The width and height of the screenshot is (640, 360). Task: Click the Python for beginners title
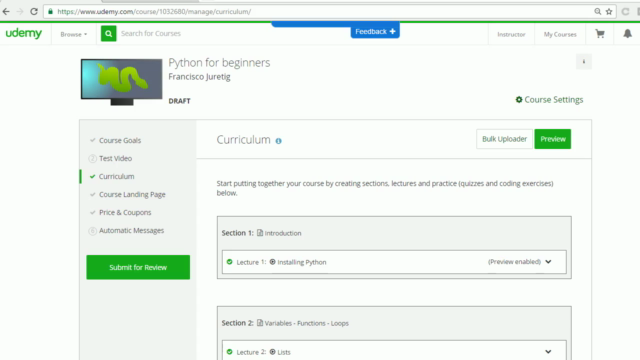pyautogui.click(x=219, y=62)
